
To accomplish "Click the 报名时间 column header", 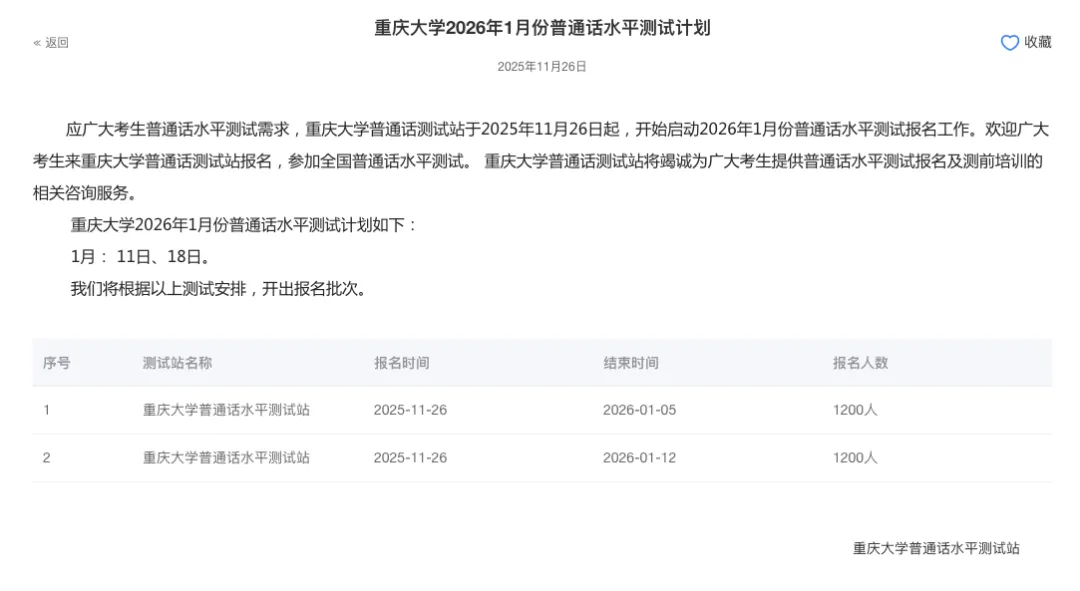I will (x=402, y=363).
